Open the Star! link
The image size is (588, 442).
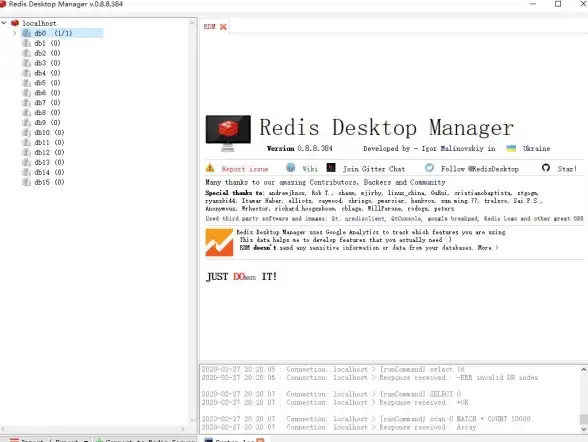[567, 169]
